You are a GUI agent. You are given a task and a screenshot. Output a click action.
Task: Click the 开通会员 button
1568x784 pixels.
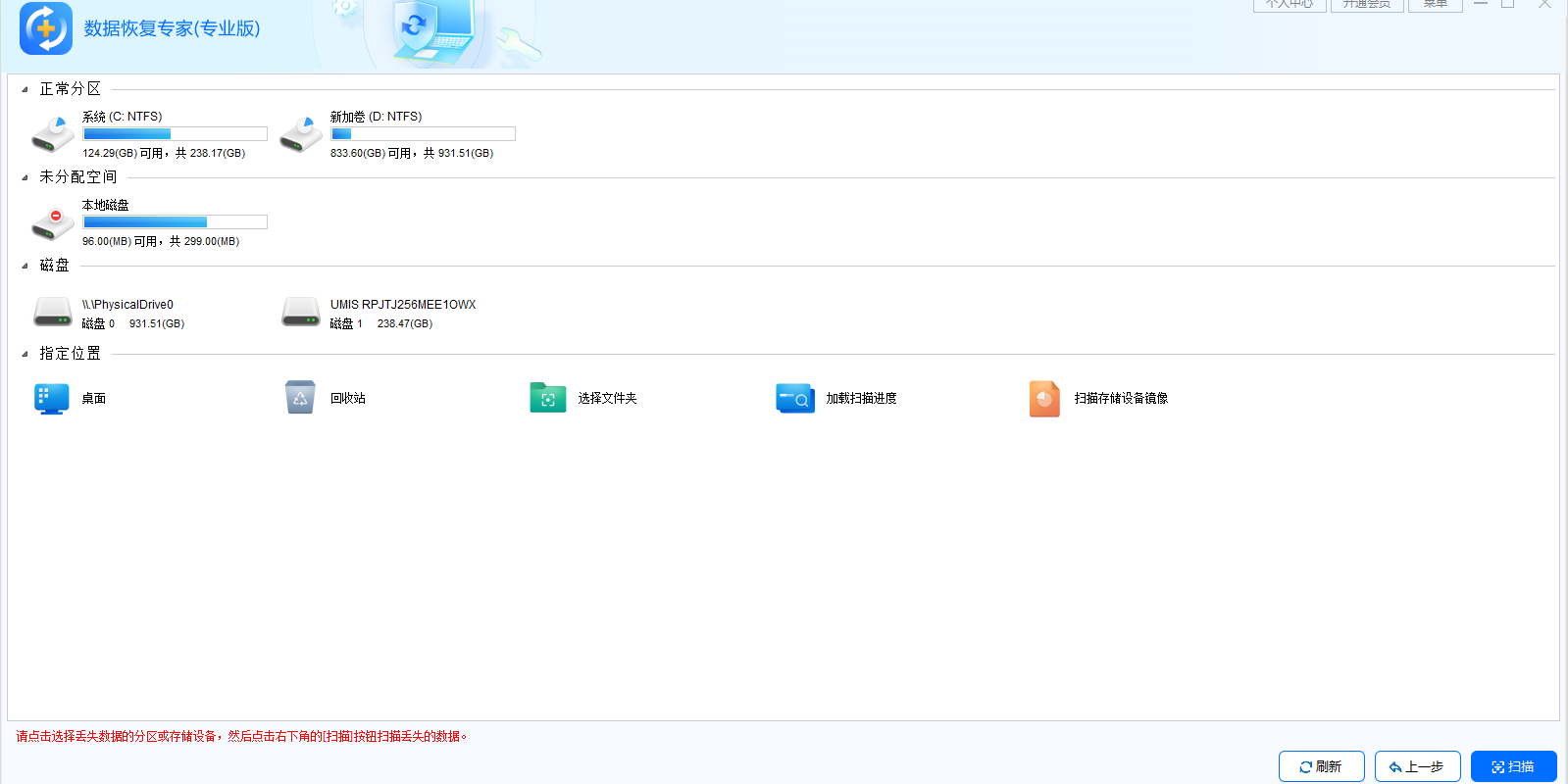(1367, 5)
